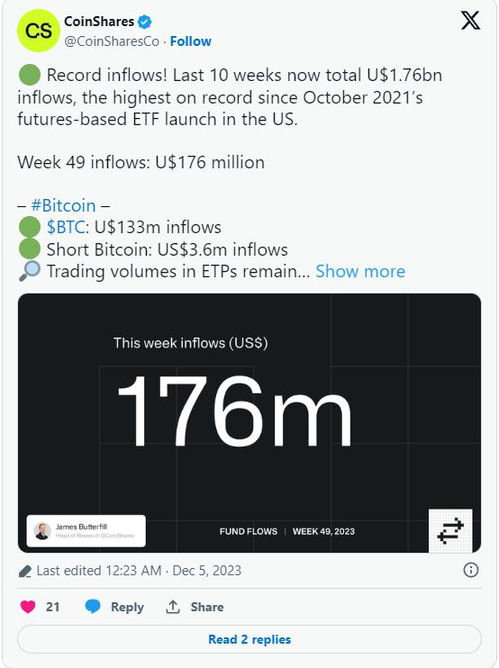499x668 pixels.
Task: Click the share upload arrow icon
Action: (173, 607)
